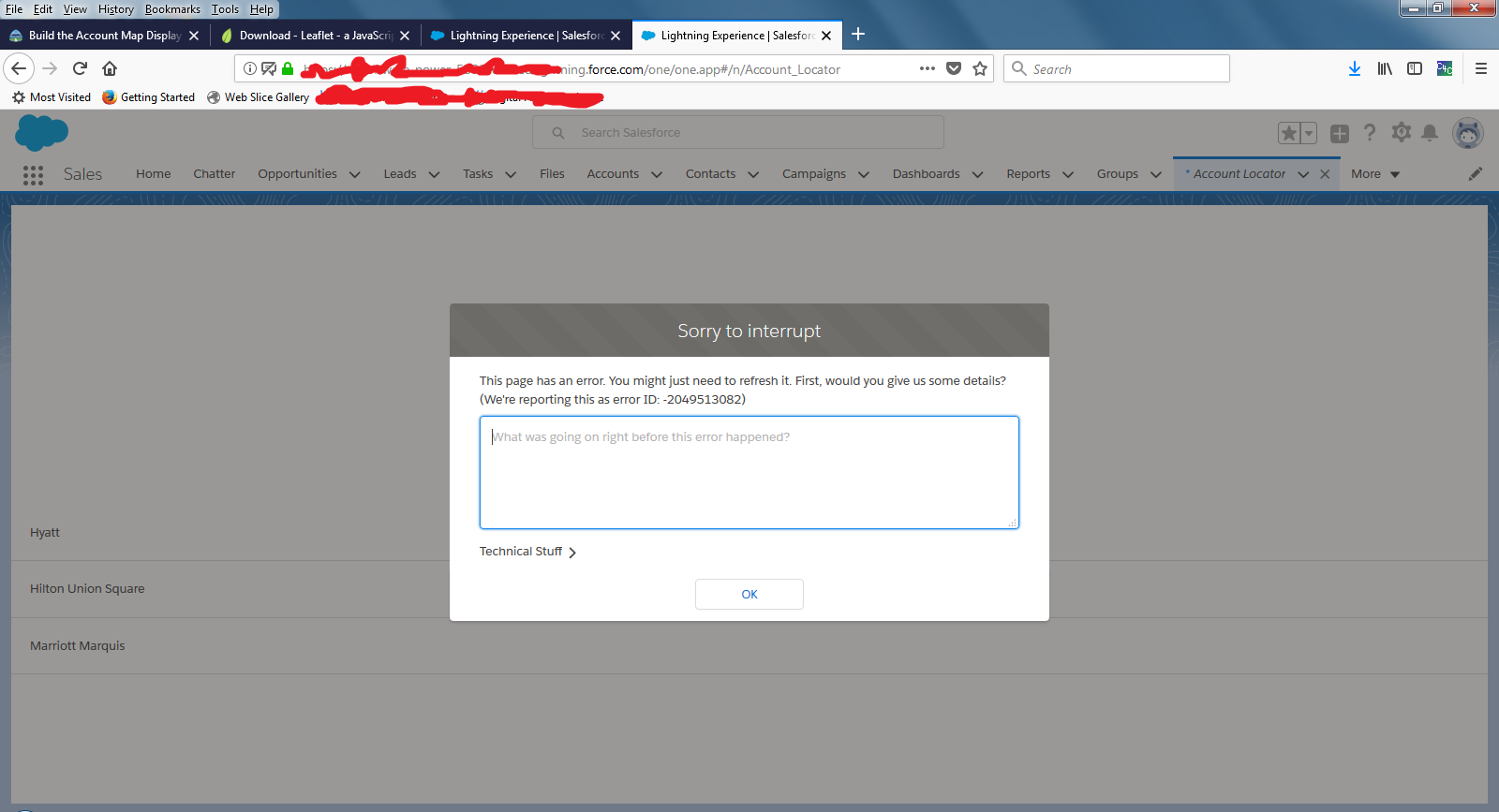
Task: Open the Firefox Bookmarks menu
Action: coord(172,9)
